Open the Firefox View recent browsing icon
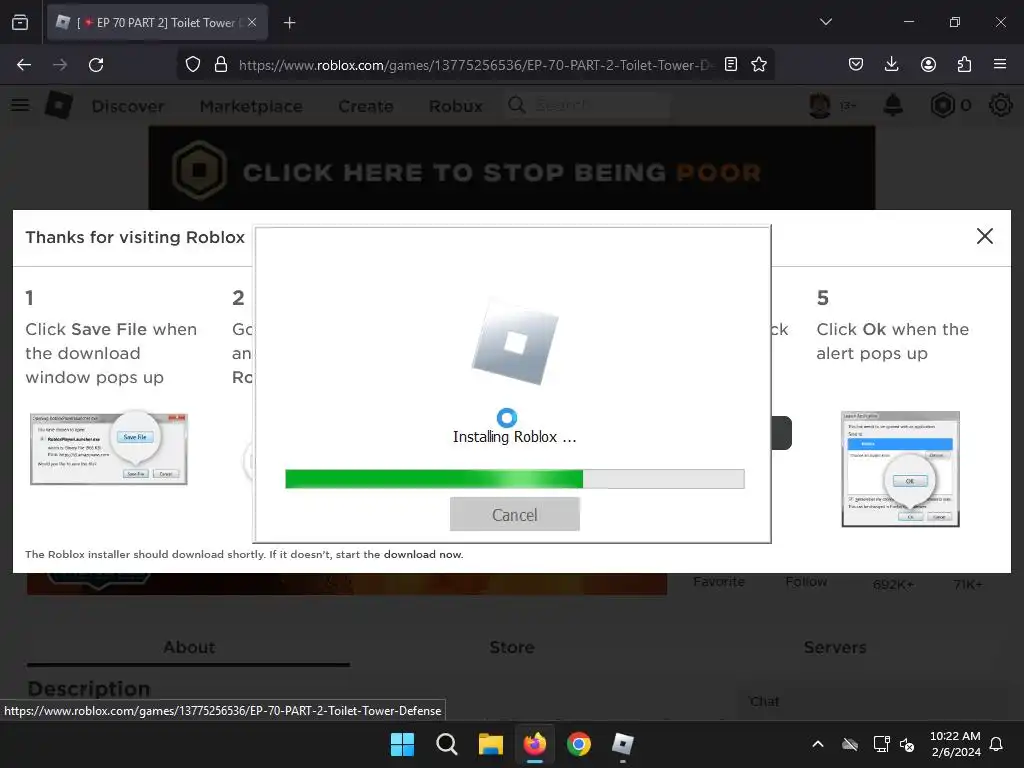 (20, 23)
